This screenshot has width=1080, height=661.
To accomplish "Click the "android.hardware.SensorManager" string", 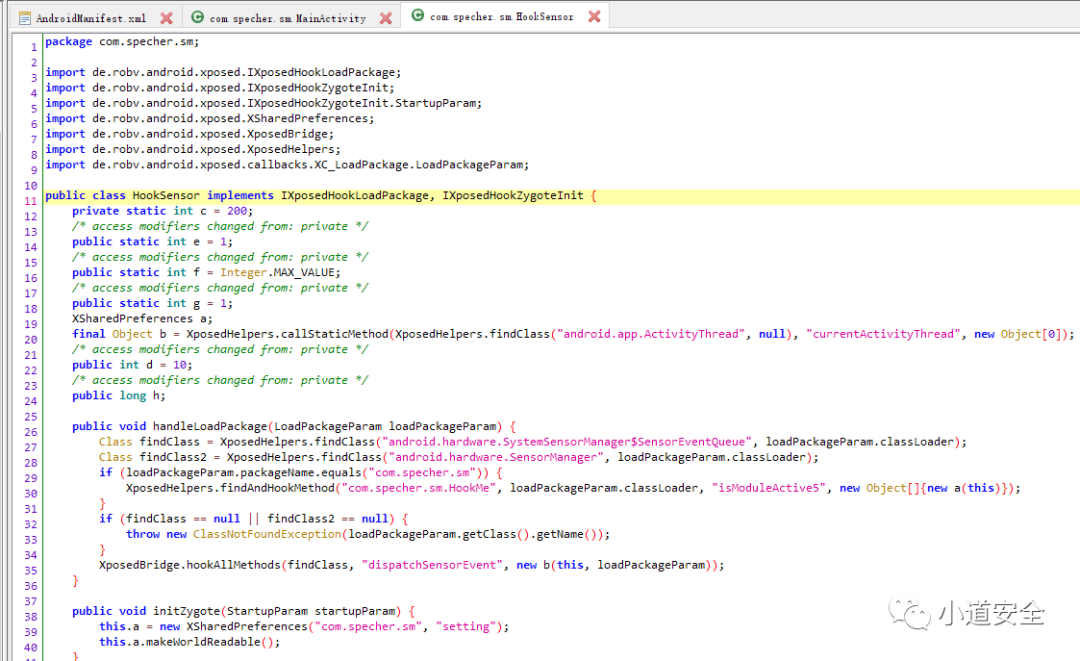I will click(497, 457).
